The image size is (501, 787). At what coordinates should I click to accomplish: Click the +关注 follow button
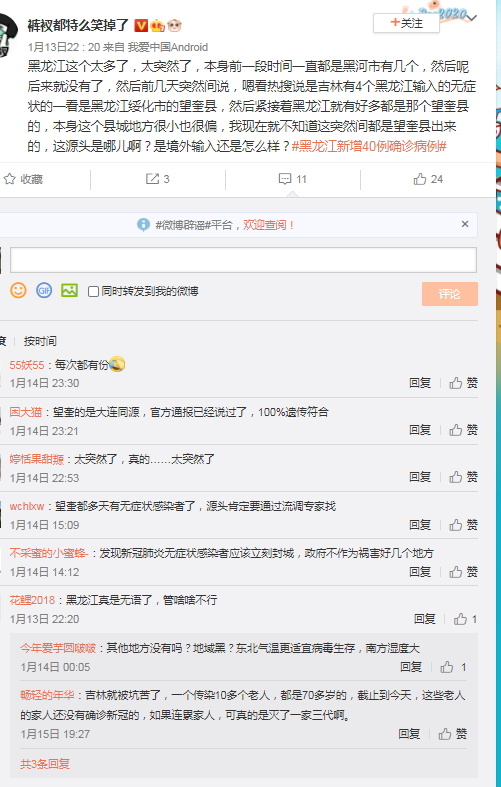pyautogui.click(x=406, y=23)
